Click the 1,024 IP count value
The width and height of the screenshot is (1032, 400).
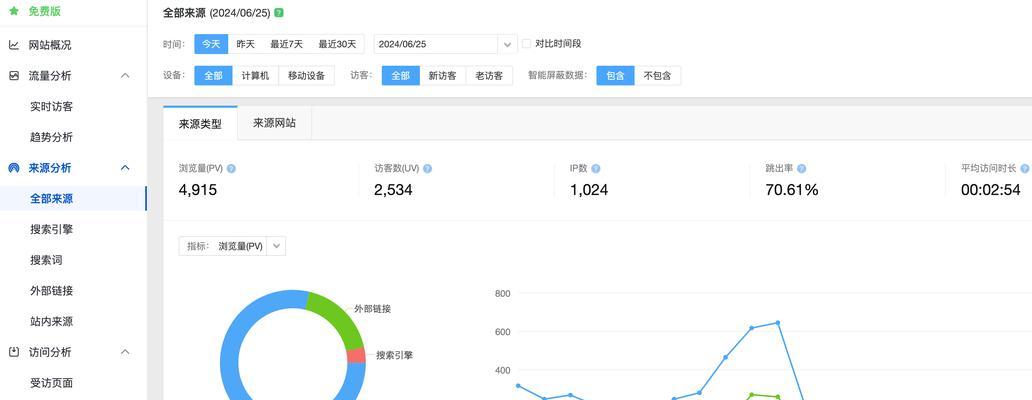(589, 191)
